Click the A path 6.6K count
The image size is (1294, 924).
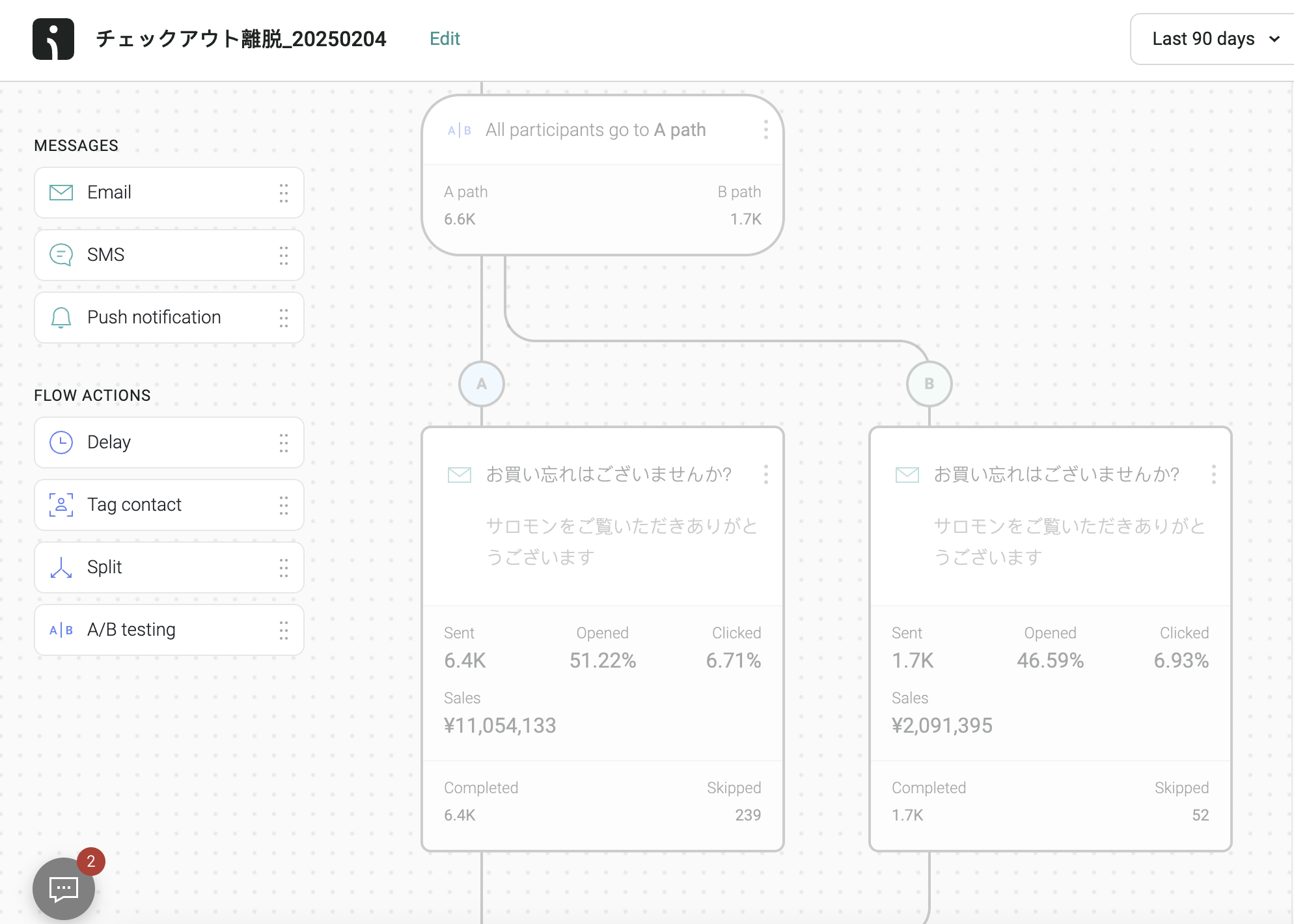pyautogui.click(x=460, y=219)
